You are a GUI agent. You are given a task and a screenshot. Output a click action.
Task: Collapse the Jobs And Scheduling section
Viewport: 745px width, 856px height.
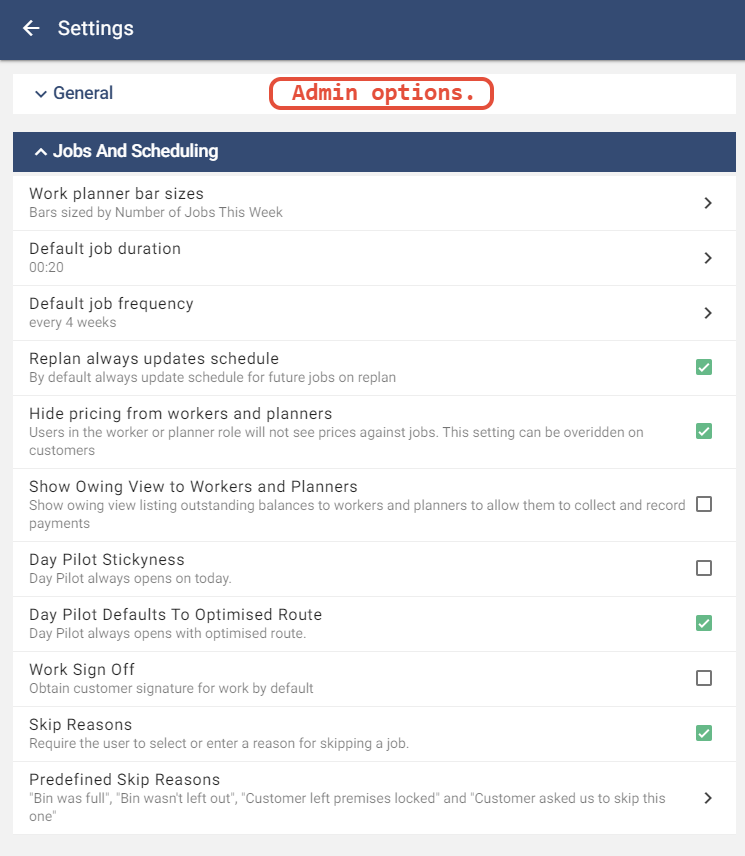[41, 152]
